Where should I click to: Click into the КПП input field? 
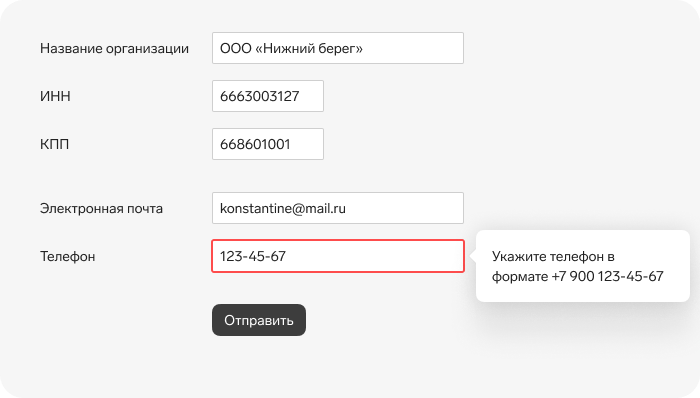(268, 144)
